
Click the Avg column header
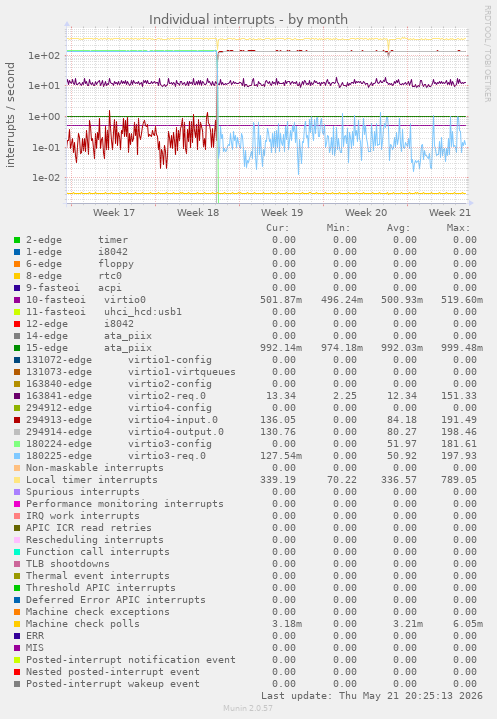[x=398, y=228]
